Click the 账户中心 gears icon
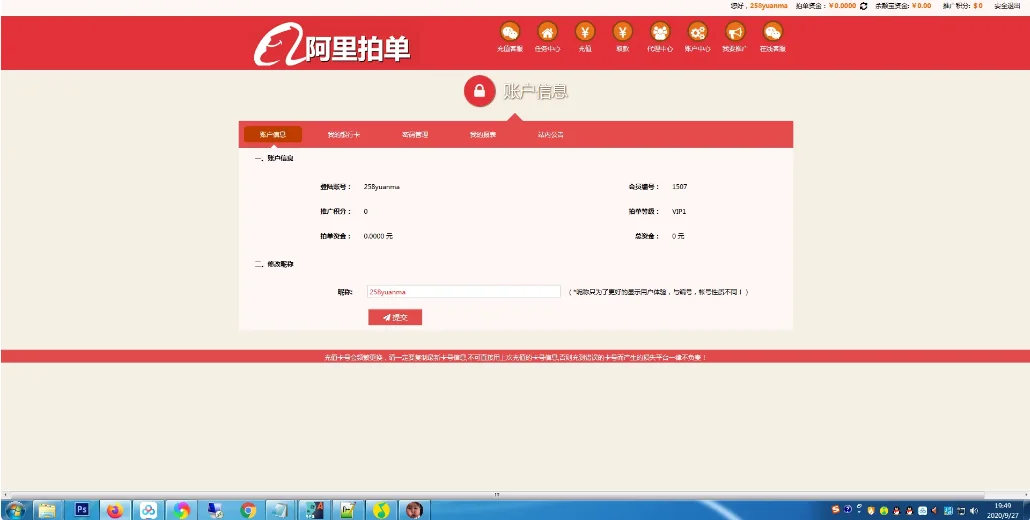Screen dimensions: 1030x520 [x=697, y=33]
